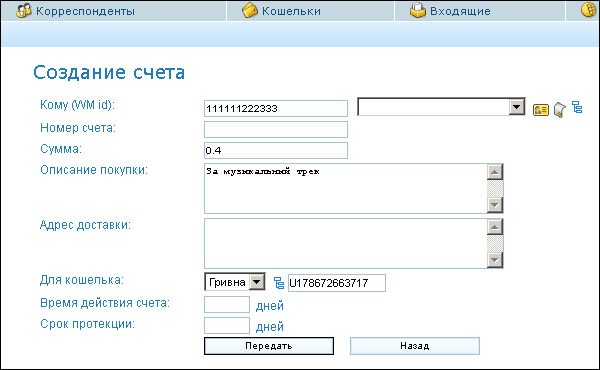Click the Корреспонденты people icon
Image resolution: width=600 pixels, height=370 pixels.
tap(24, 11)
